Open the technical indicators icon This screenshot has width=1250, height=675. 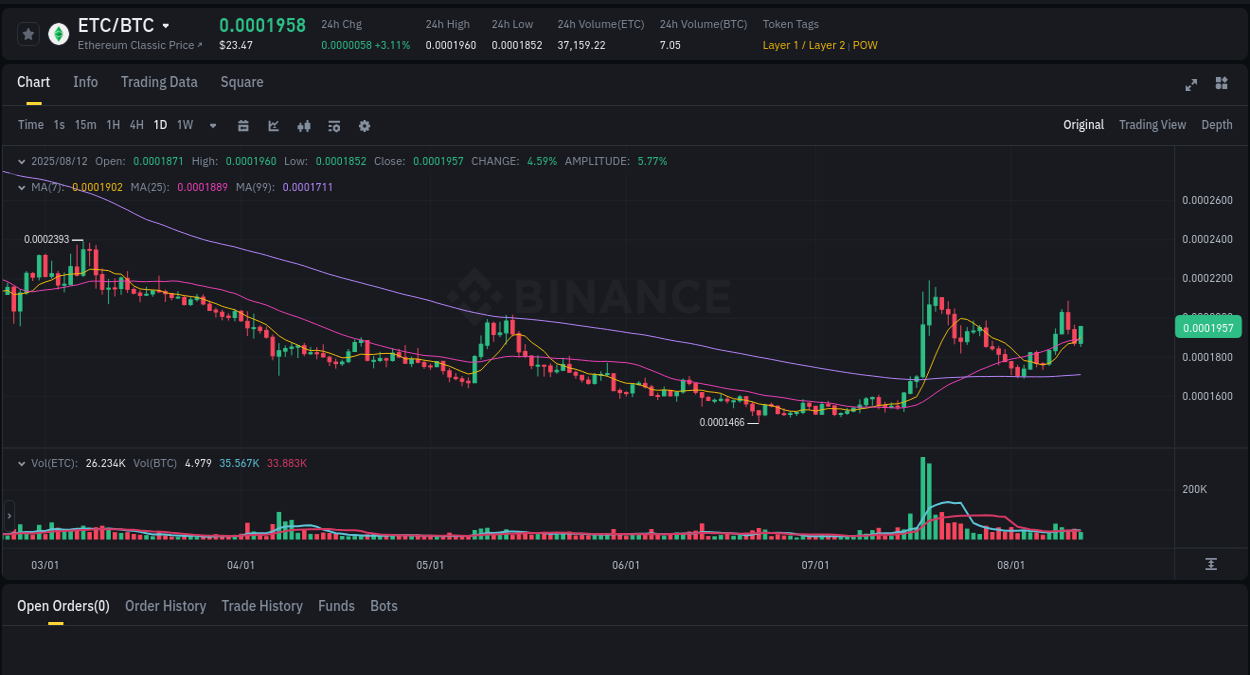[x=334, y=126]
